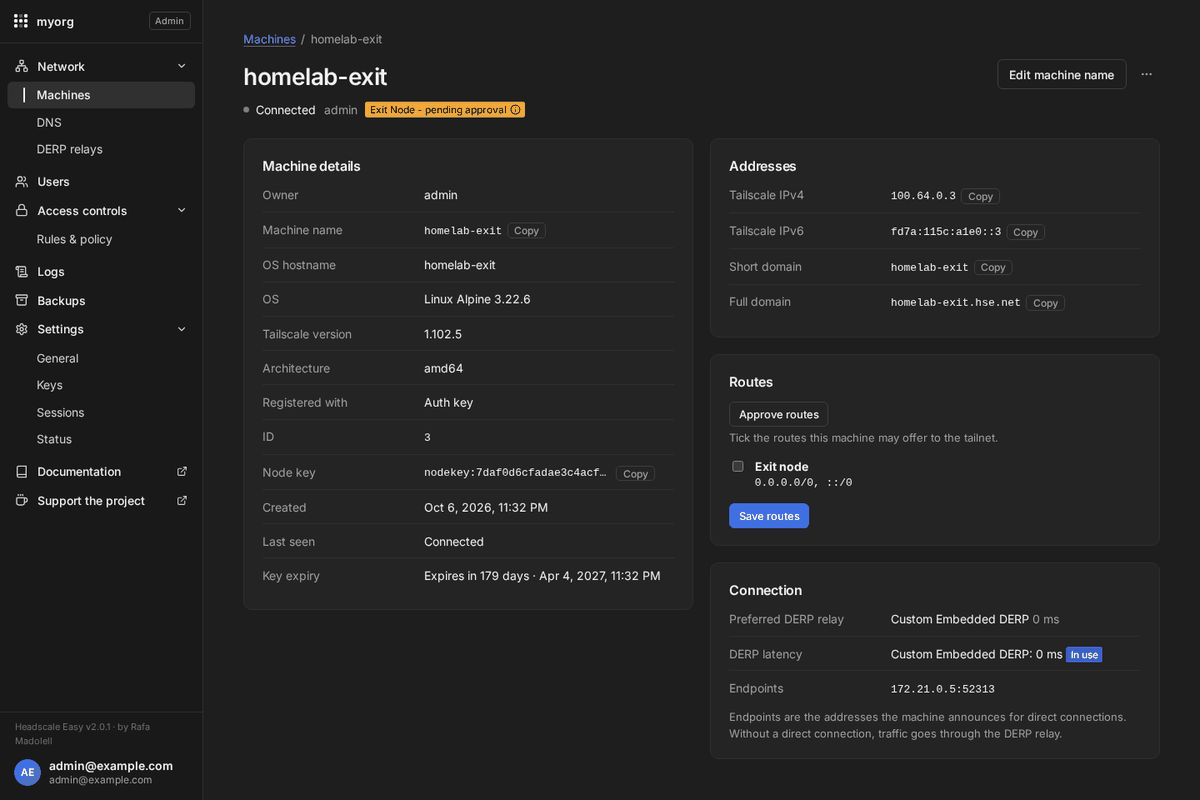Click the Approve routes button
The height and width of the screenshot is (800, 1200).
(x=778, y=414)
